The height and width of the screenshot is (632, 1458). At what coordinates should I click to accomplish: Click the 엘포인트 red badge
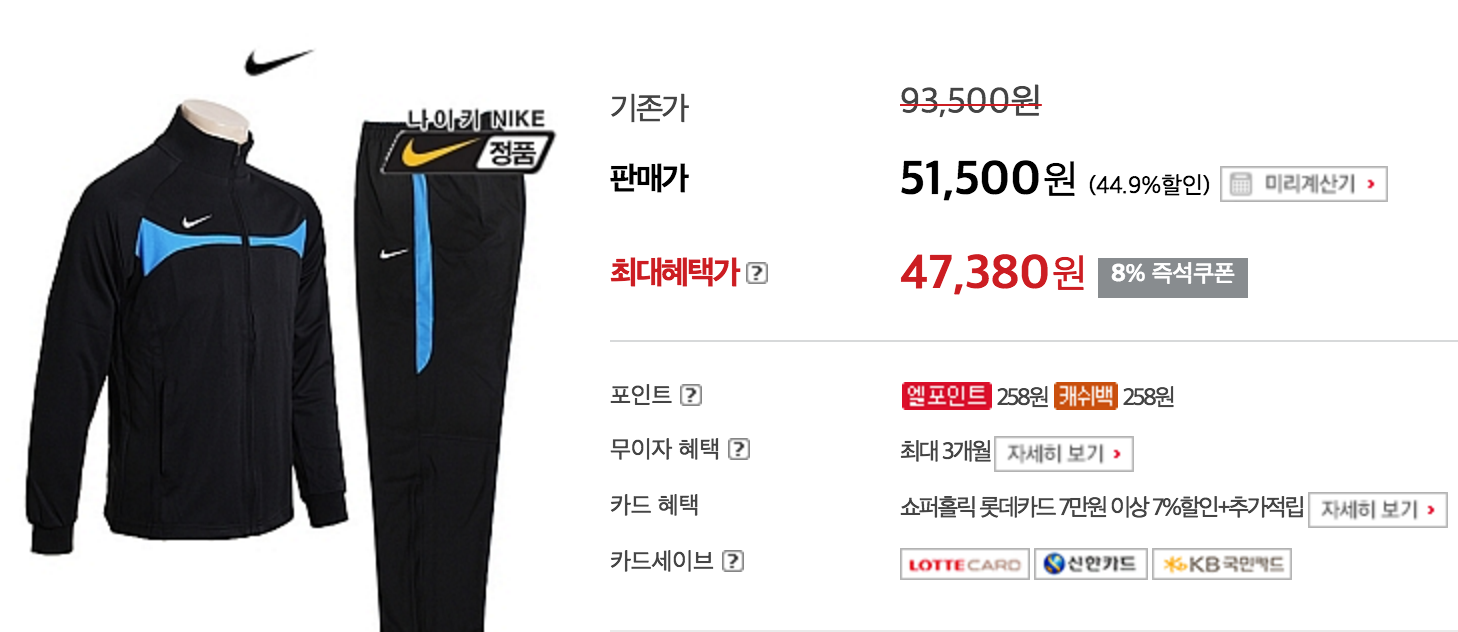[x=946, y=396]
